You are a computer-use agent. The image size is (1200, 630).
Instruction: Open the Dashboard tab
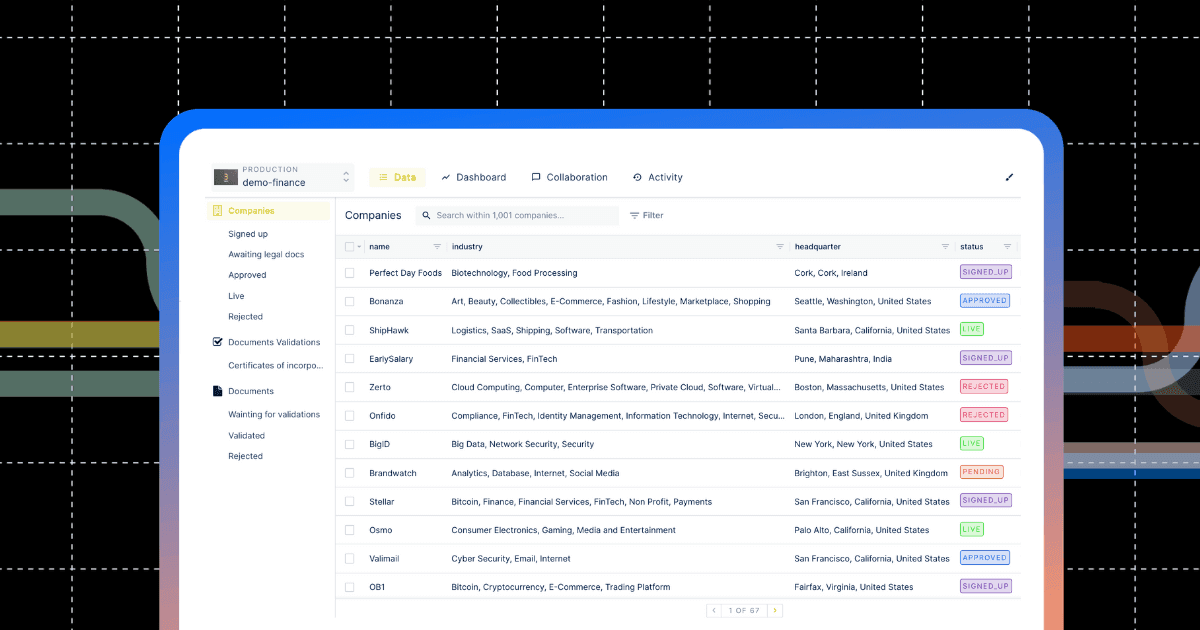pos(473,177)
